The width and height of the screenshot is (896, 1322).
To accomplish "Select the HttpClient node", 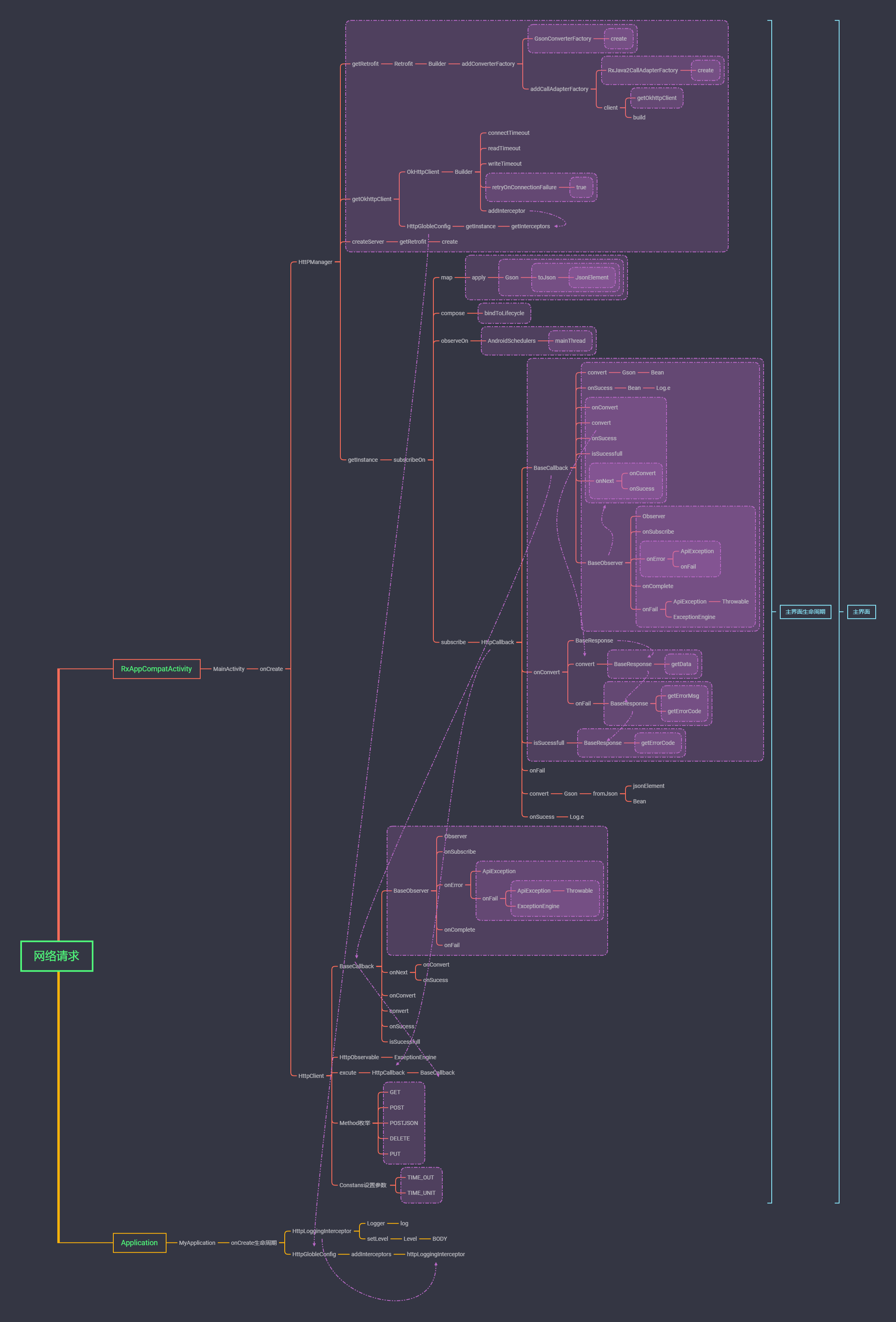I will click(311, 1076).
